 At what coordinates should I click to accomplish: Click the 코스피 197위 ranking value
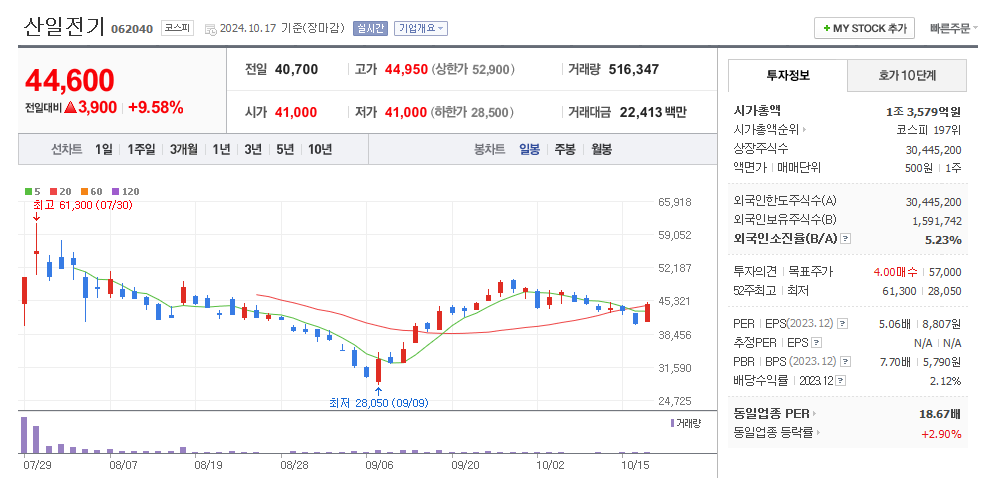[929, 130]
